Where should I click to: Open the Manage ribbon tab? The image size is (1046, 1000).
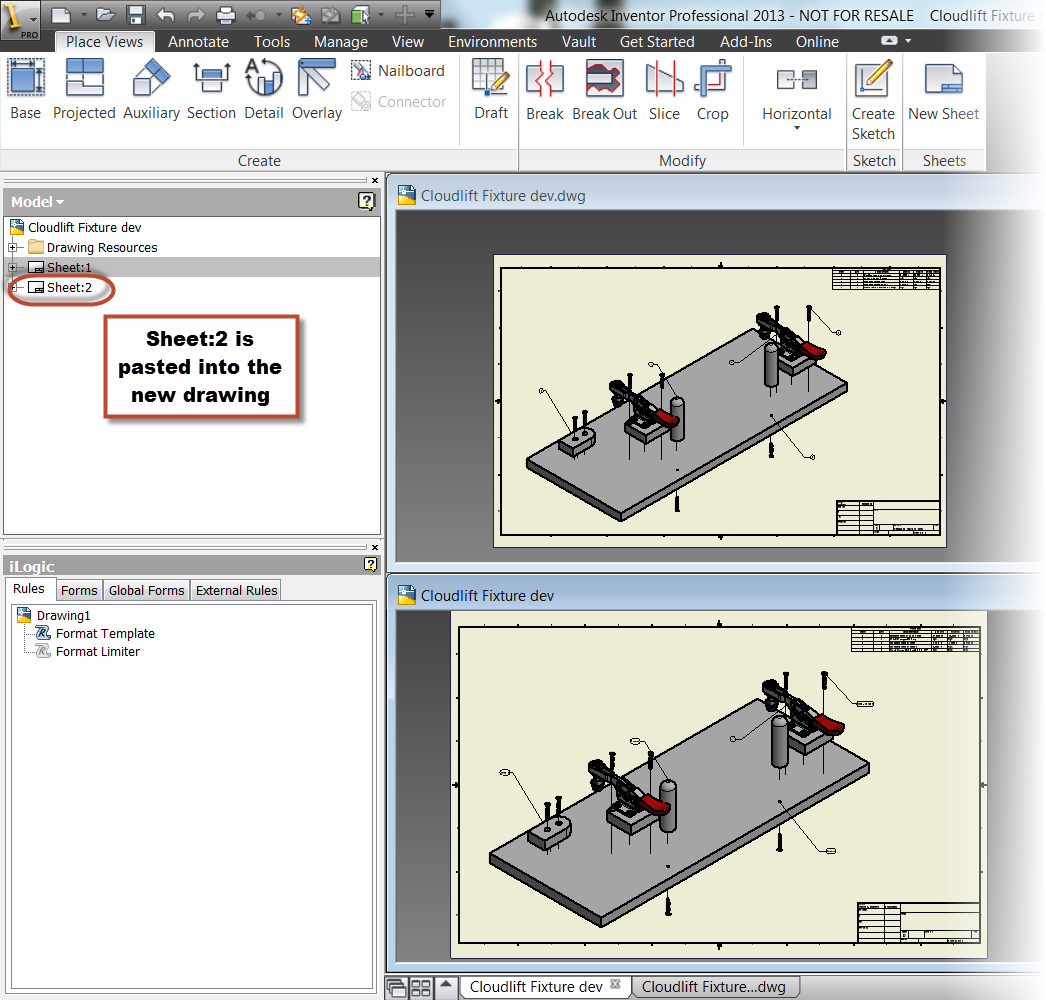[x=341, y=41]
